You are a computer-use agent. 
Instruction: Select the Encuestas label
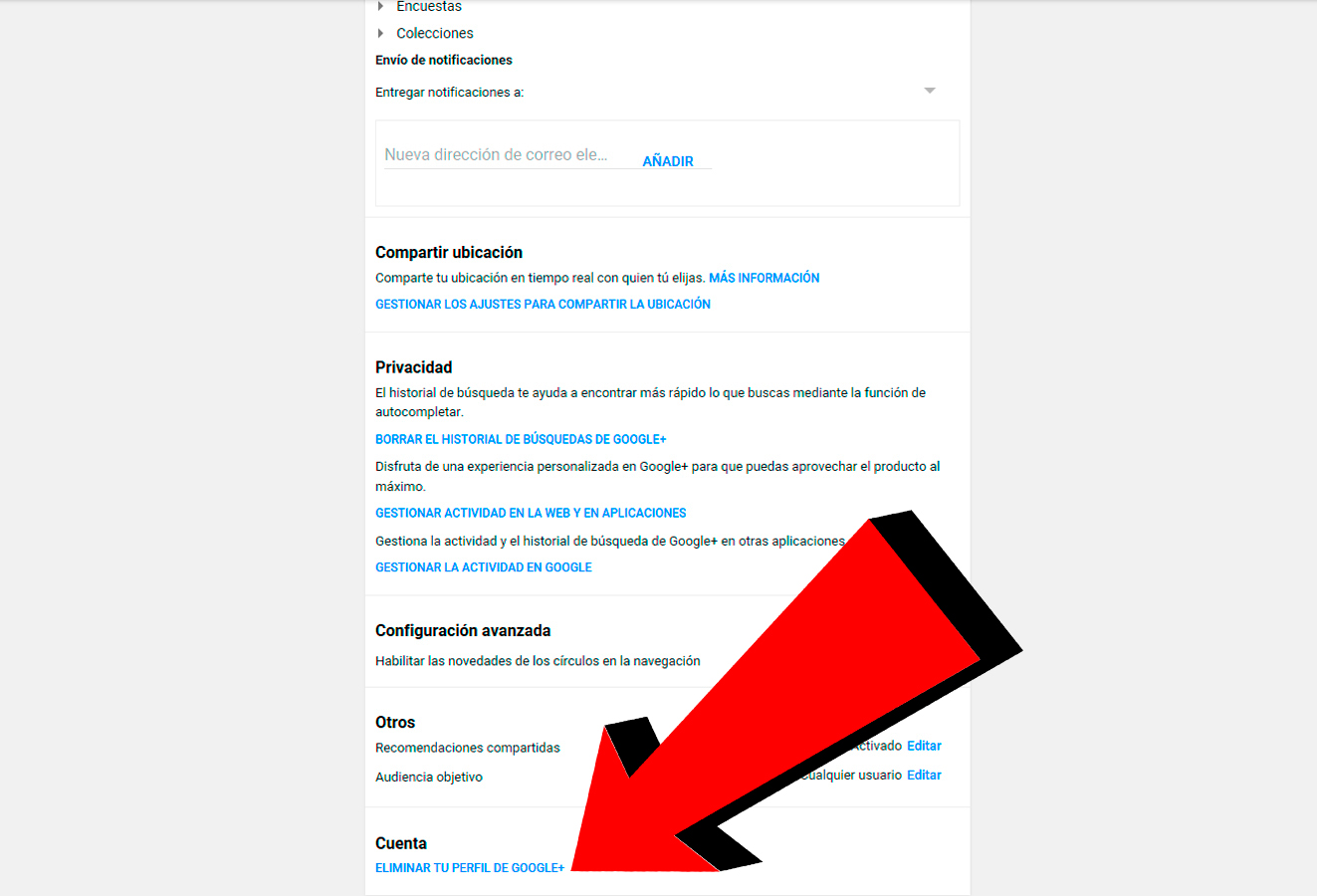tap(429, 6)
